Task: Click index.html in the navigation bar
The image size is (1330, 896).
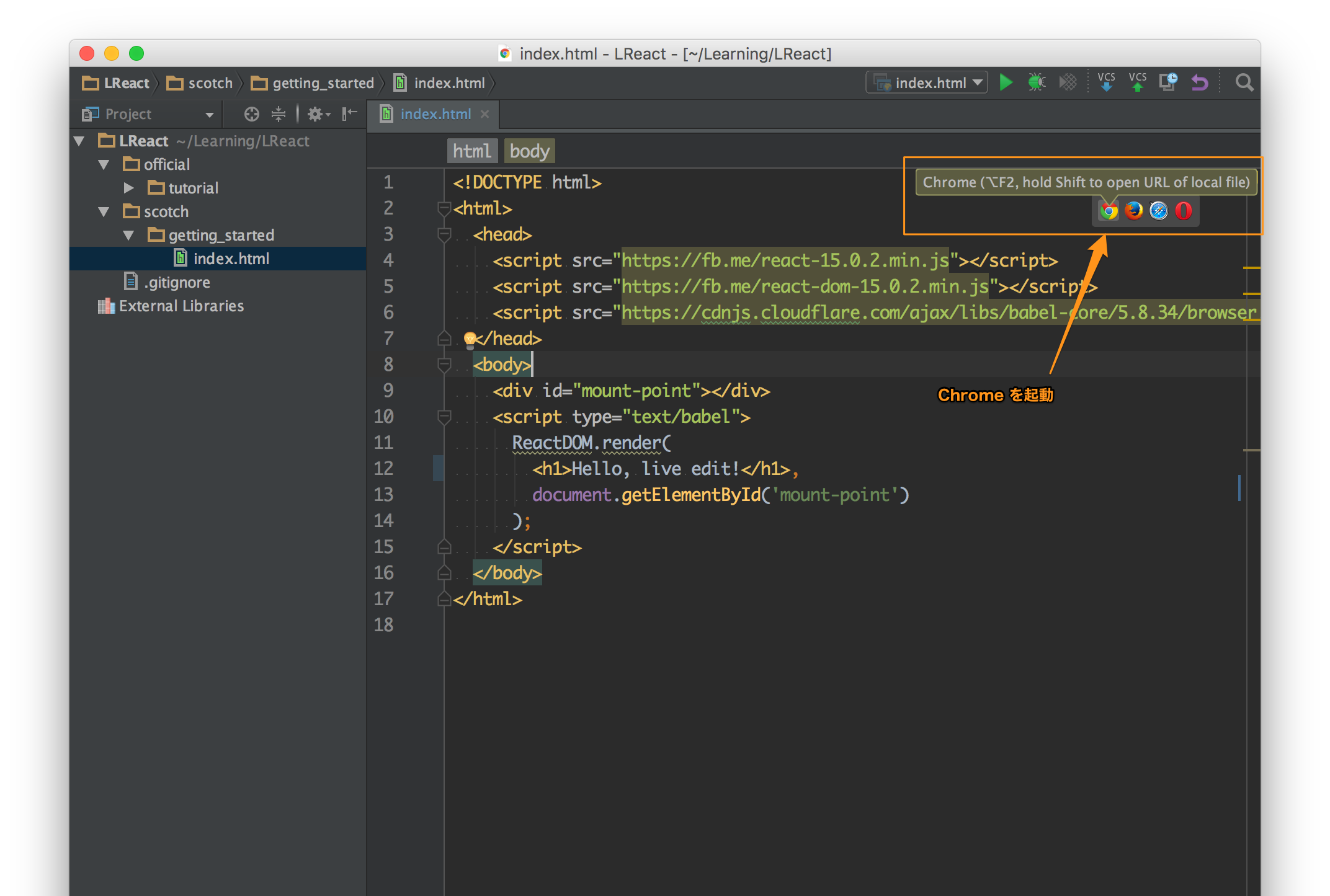Action: [x=439, y=83]
